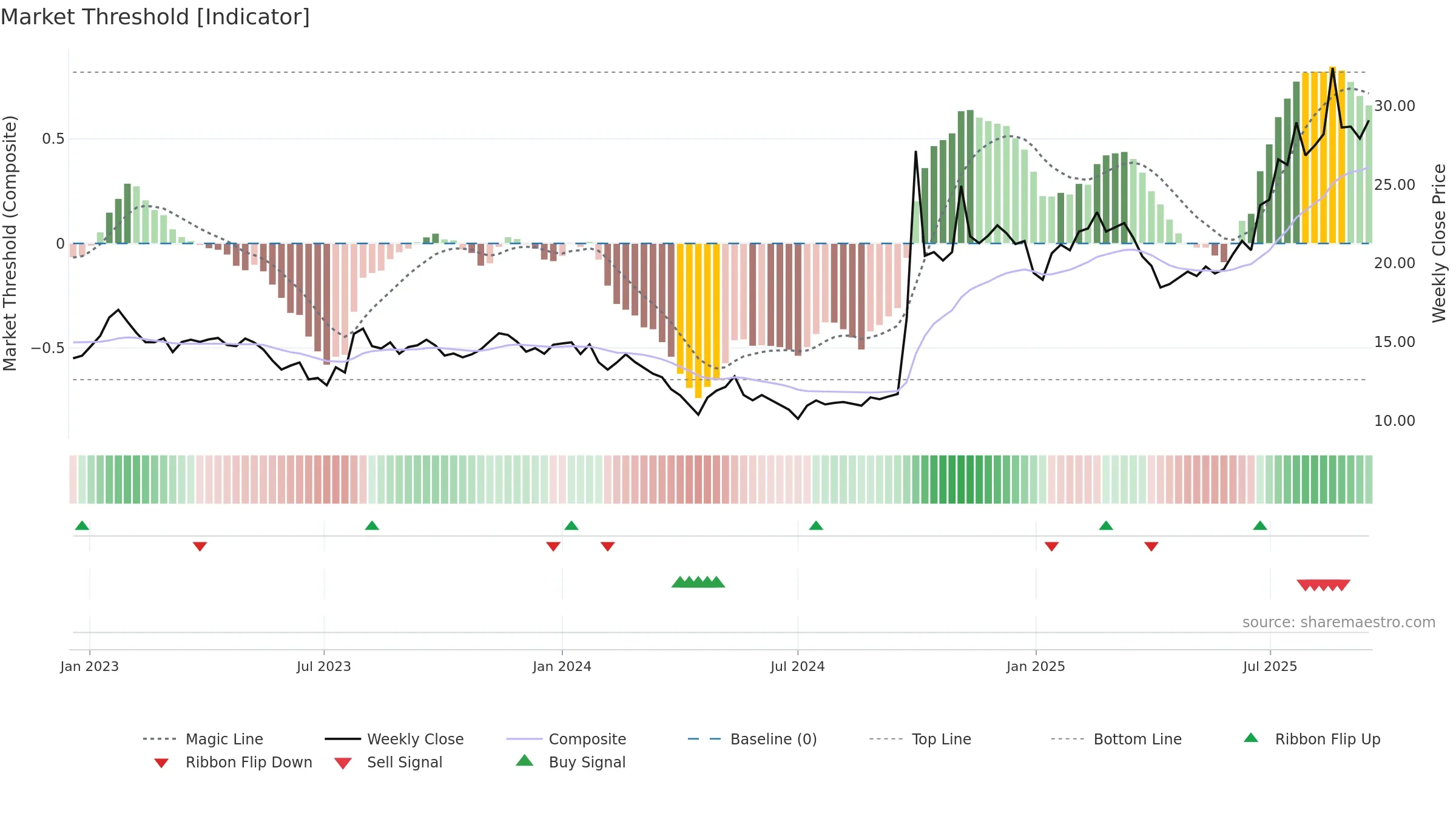
Task: Toggle Sell Signal legend entry
Action: click(x=388, y=762)
